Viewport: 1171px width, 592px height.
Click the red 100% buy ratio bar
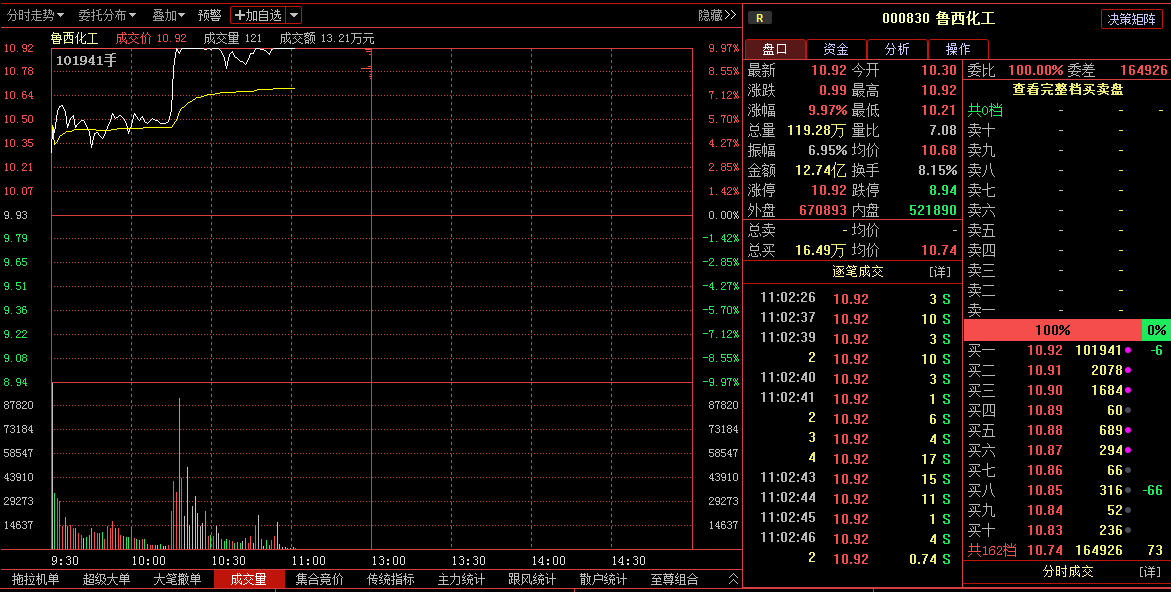1052,330
